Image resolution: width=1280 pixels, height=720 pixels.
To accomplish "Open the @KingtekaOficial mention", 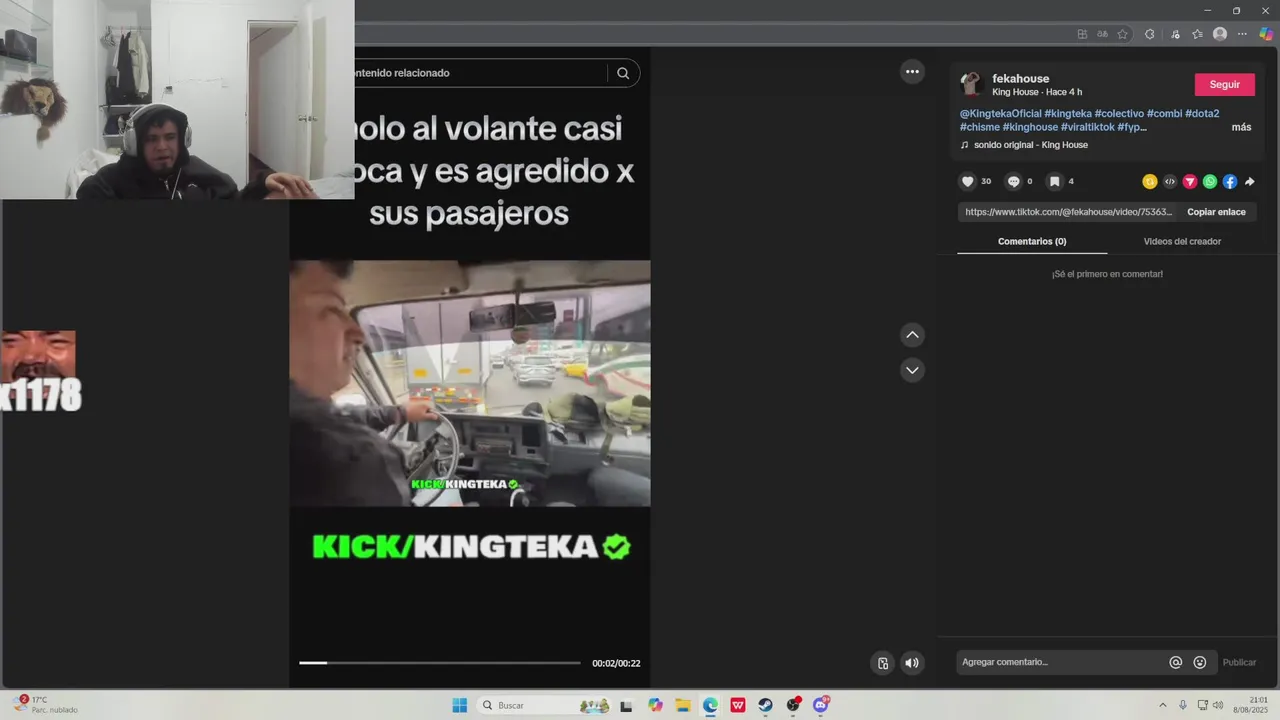I will [1000, 114].
